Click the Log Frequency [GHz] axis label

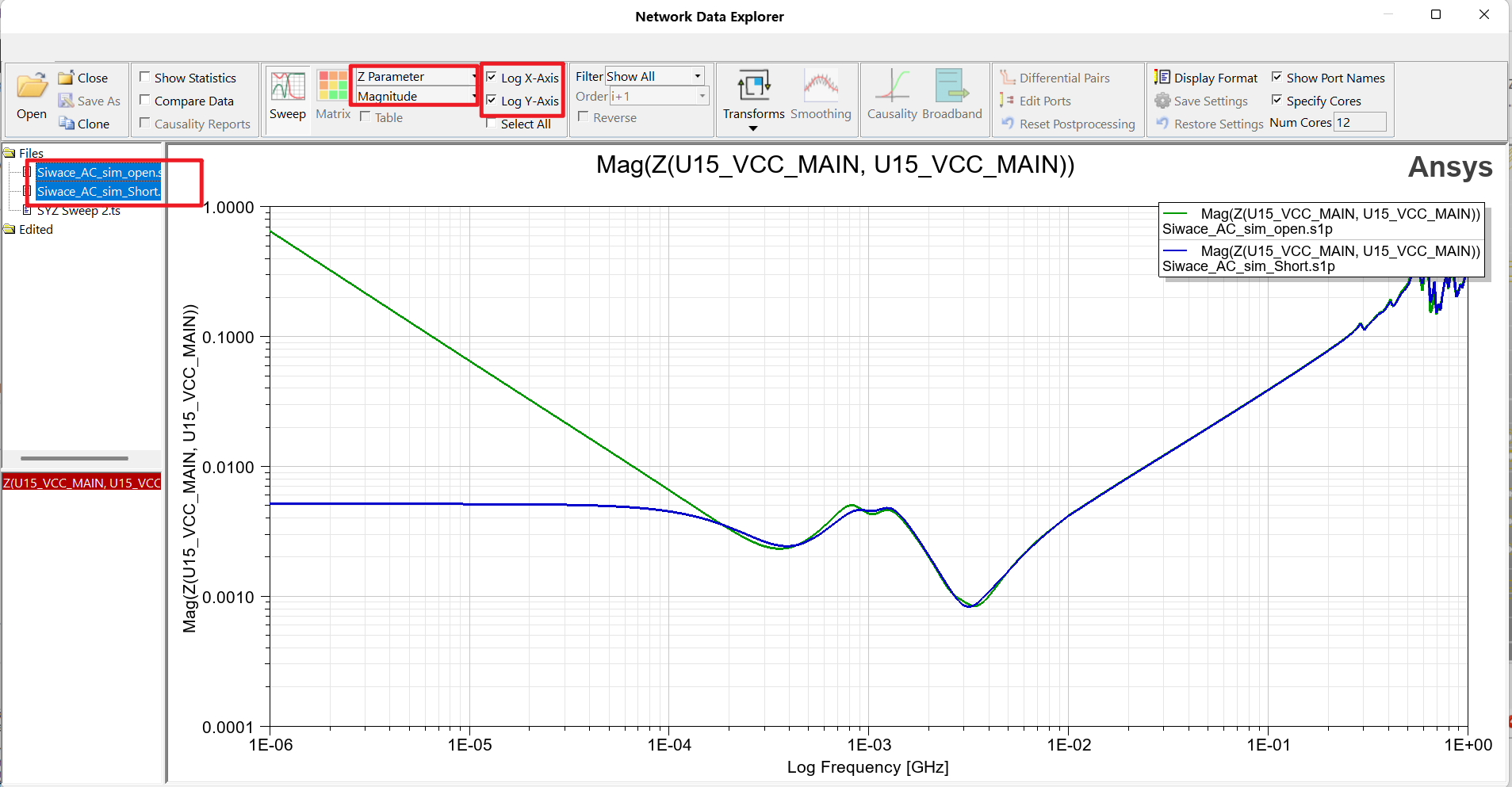coord(867,766)
